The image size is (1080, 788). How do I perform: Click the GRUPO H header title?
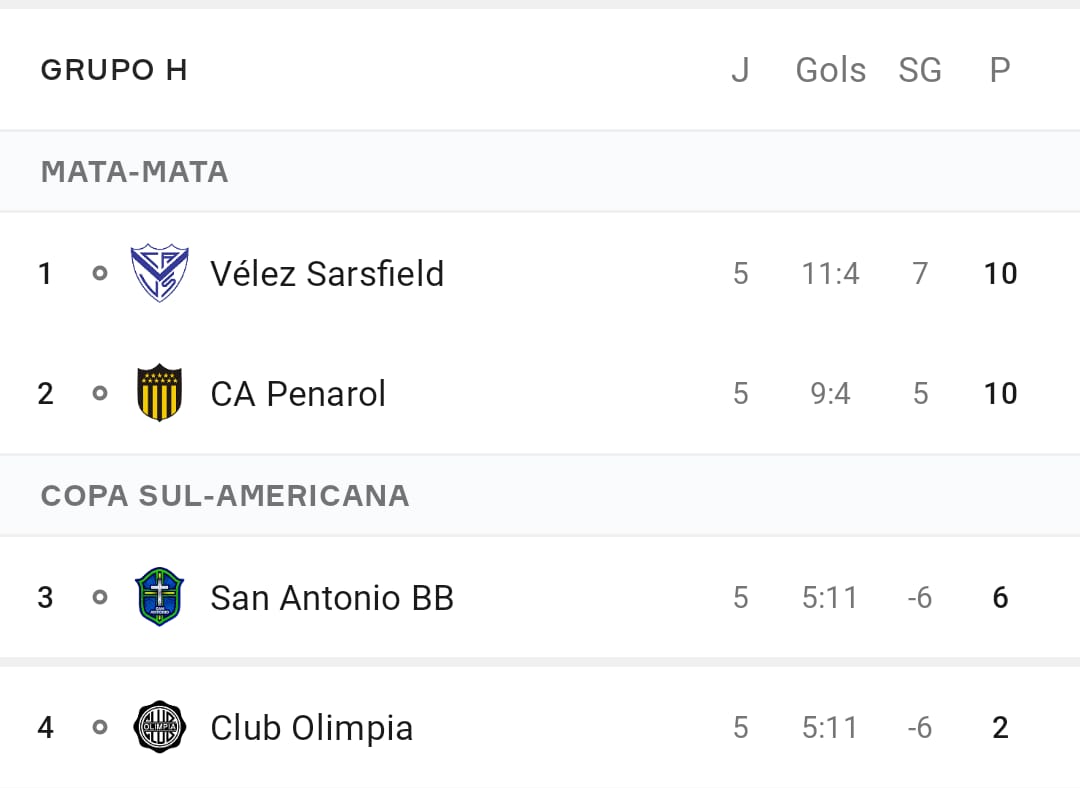(114, 70)
